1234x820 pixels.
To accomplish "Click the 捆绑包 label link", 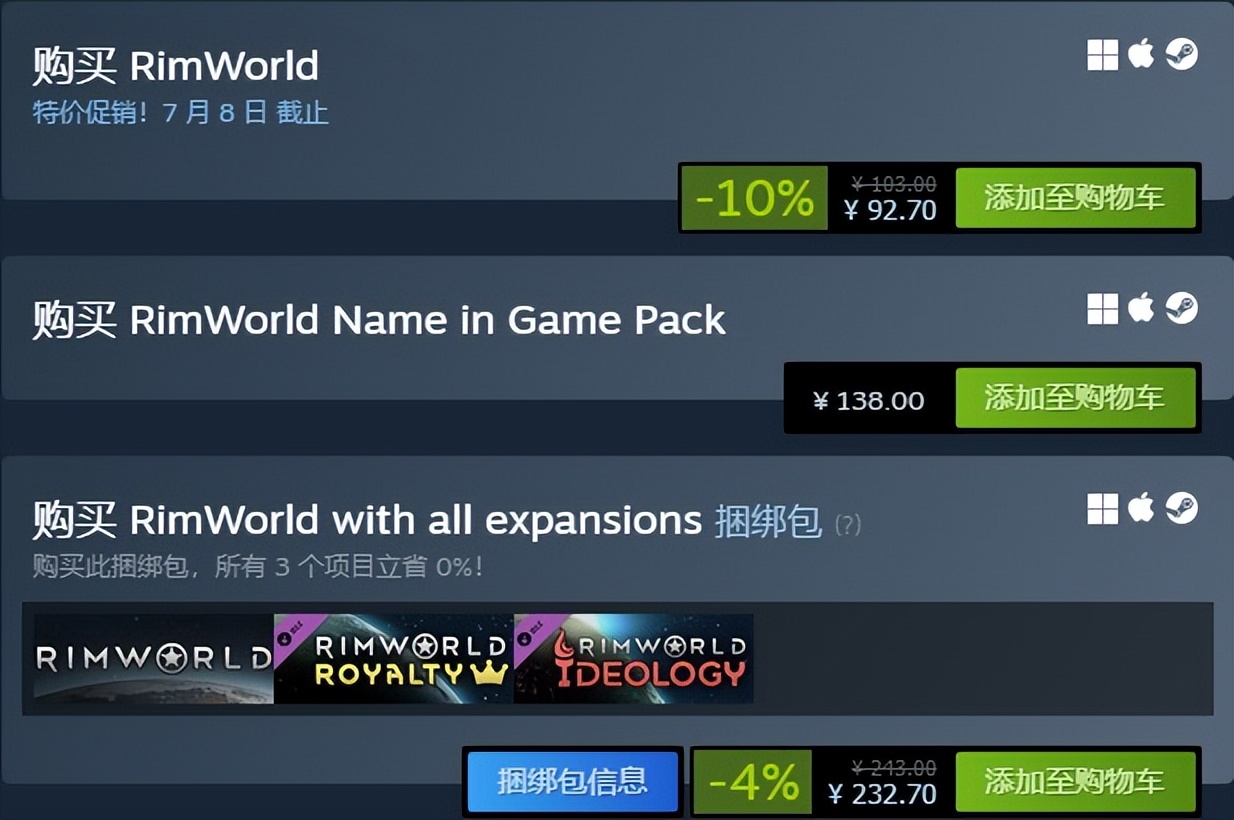I will coord(768,521).
